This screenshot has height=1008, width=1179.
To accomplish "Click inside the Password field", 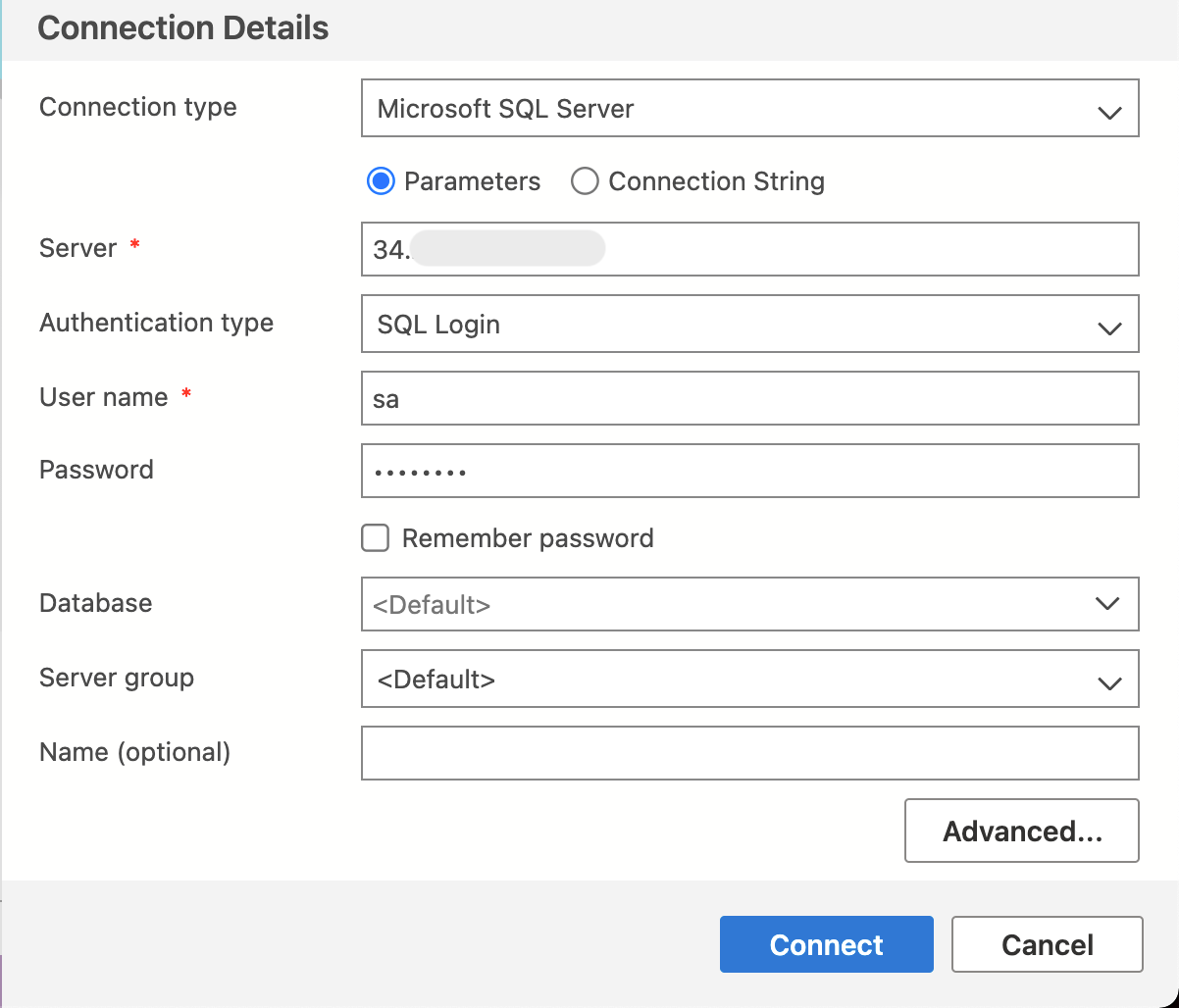I will coord(750,471).
